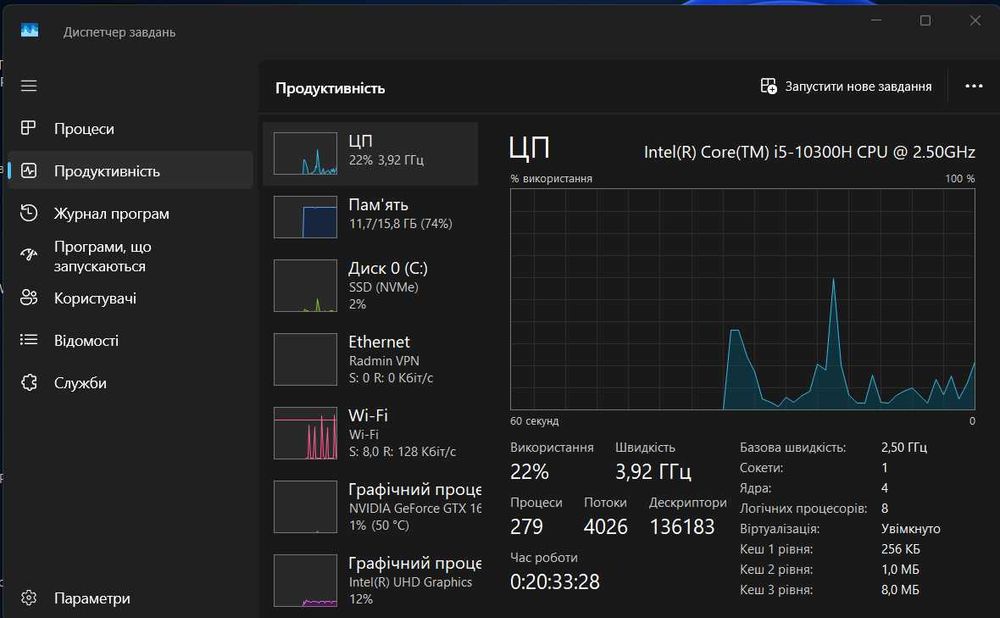Click the % використання label
The height and width of the screenshot is (618, 1000).
click(x=551, y=179)
